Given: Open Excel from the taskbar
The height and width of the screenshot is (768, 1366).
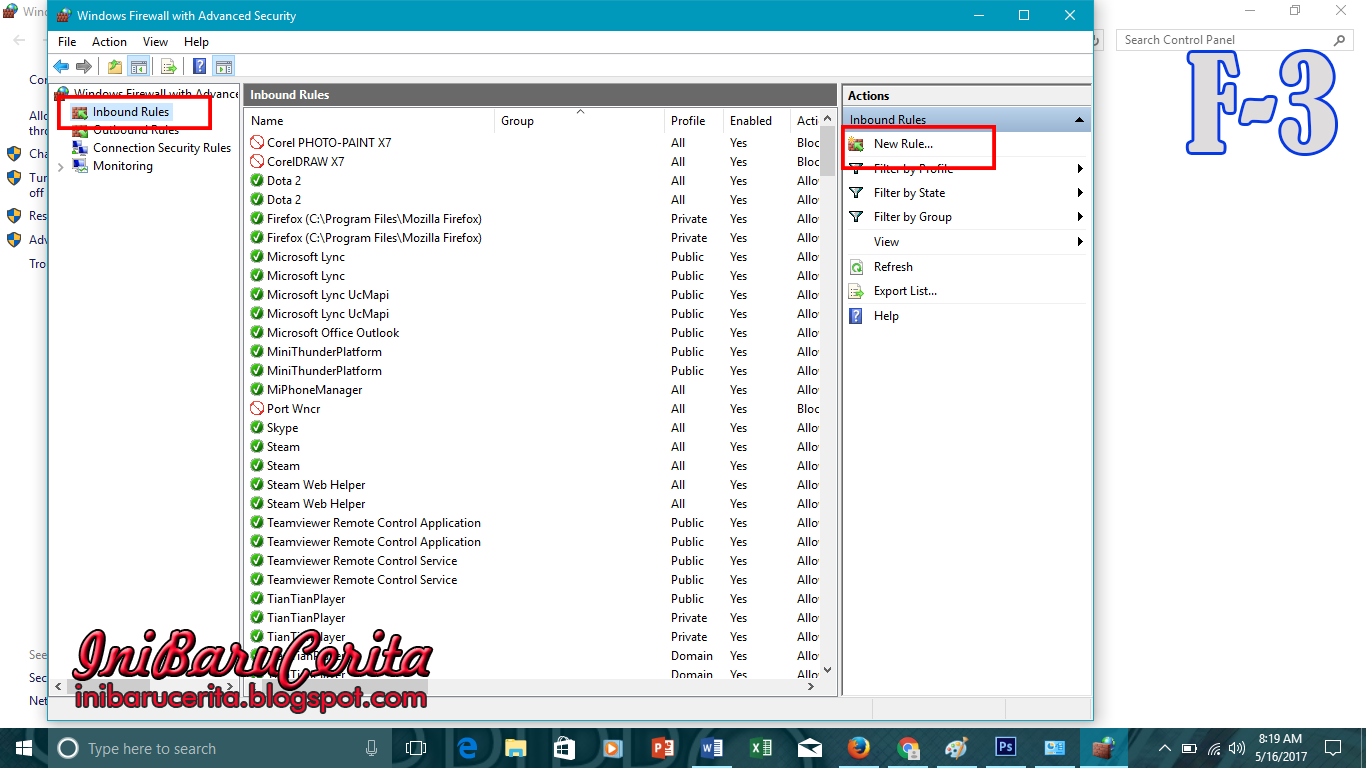Looking at the screenshot, I should click(x=760, y=748).
